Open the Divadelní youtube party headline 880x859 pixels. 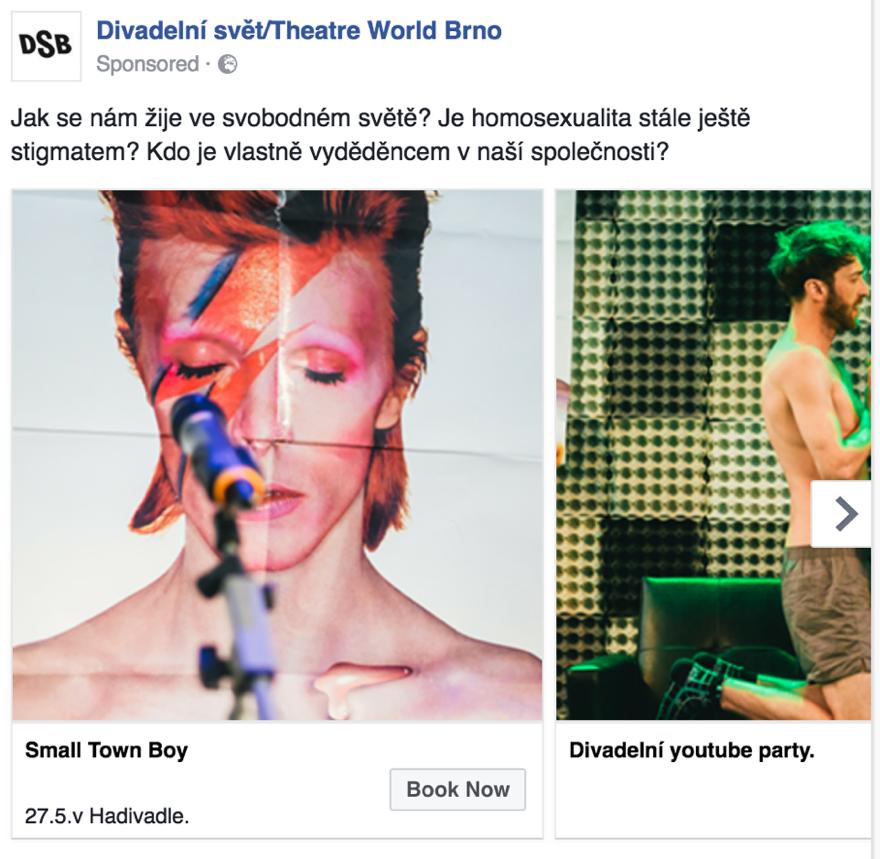[x=691, y=750]
